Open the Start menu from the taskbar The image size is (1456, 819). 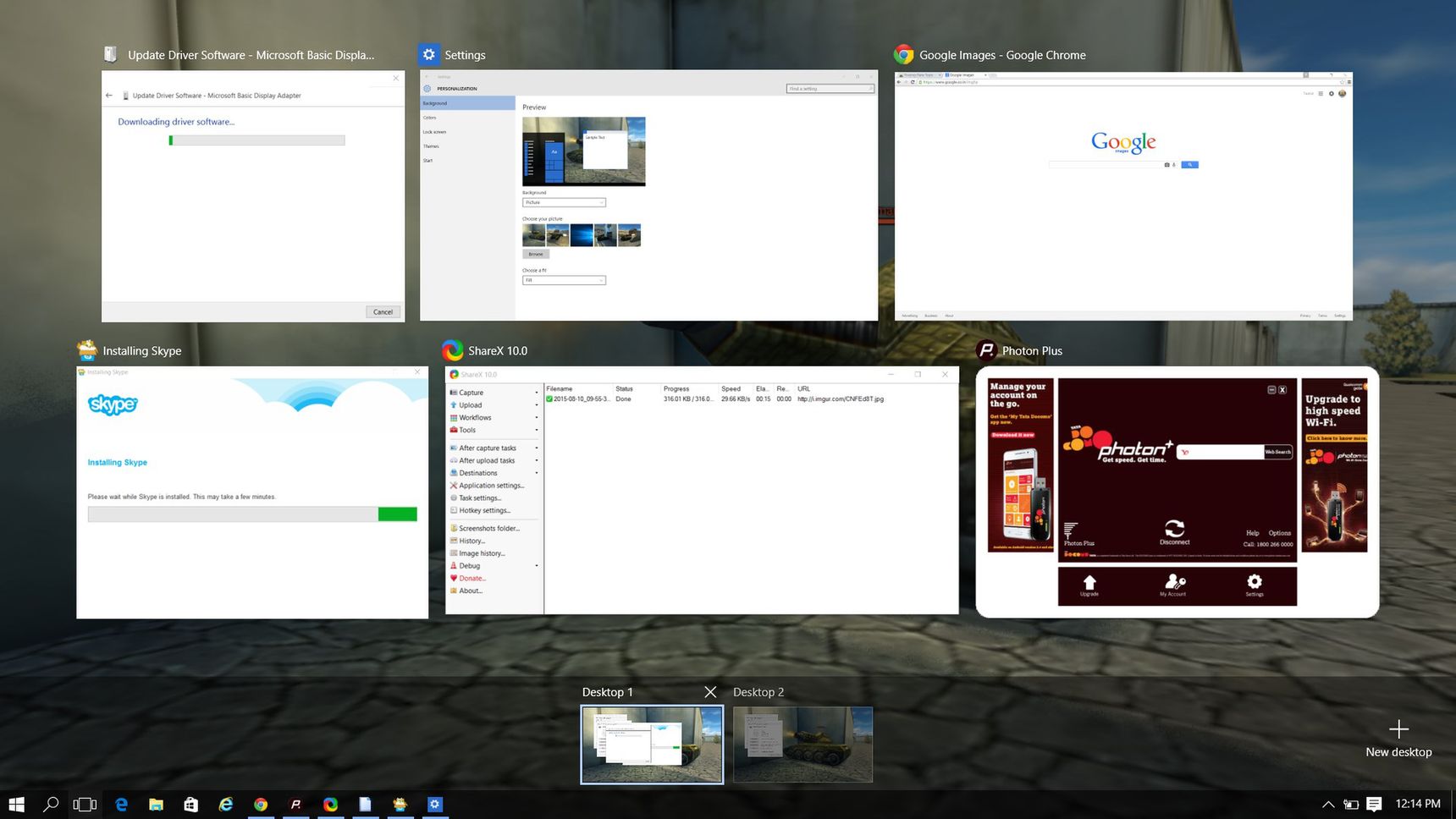pos(16,805)
